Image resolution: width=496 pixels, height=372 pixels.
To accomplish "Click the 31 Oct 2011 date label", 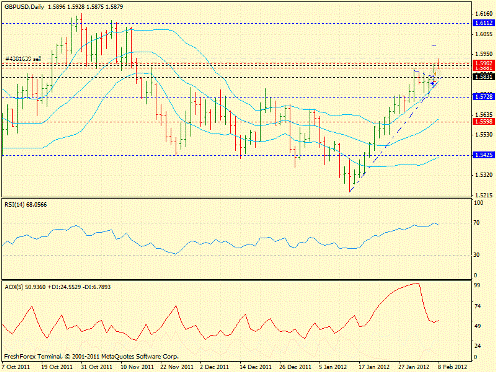I will tap(97, 367).
